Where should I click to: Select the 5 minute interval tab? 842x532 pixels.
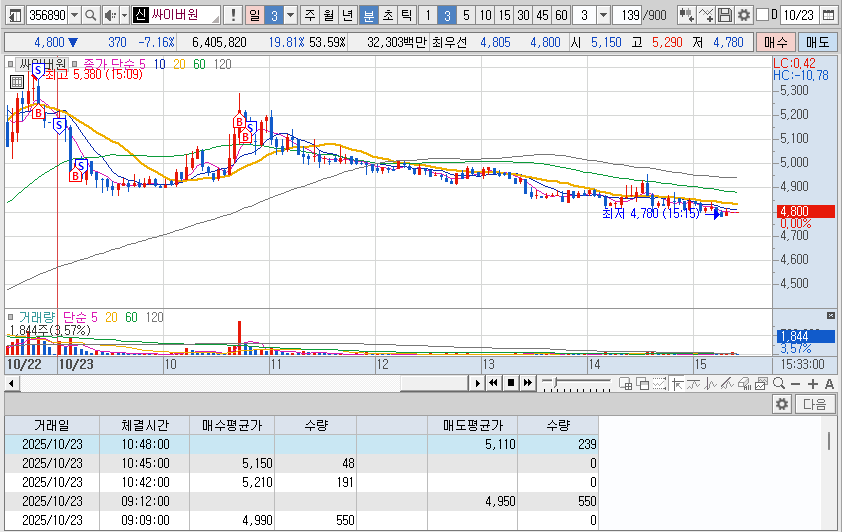pyautogui.click(x=466, y=15)
